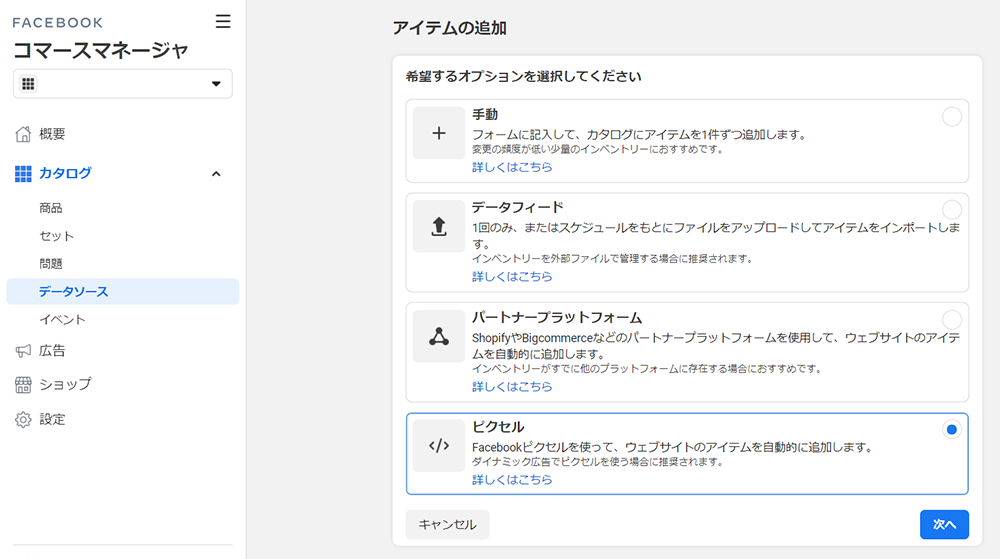Screen dimensions: 1000x559
Task: Go to 商品 in the sidebar
Action: click(50, 208)
